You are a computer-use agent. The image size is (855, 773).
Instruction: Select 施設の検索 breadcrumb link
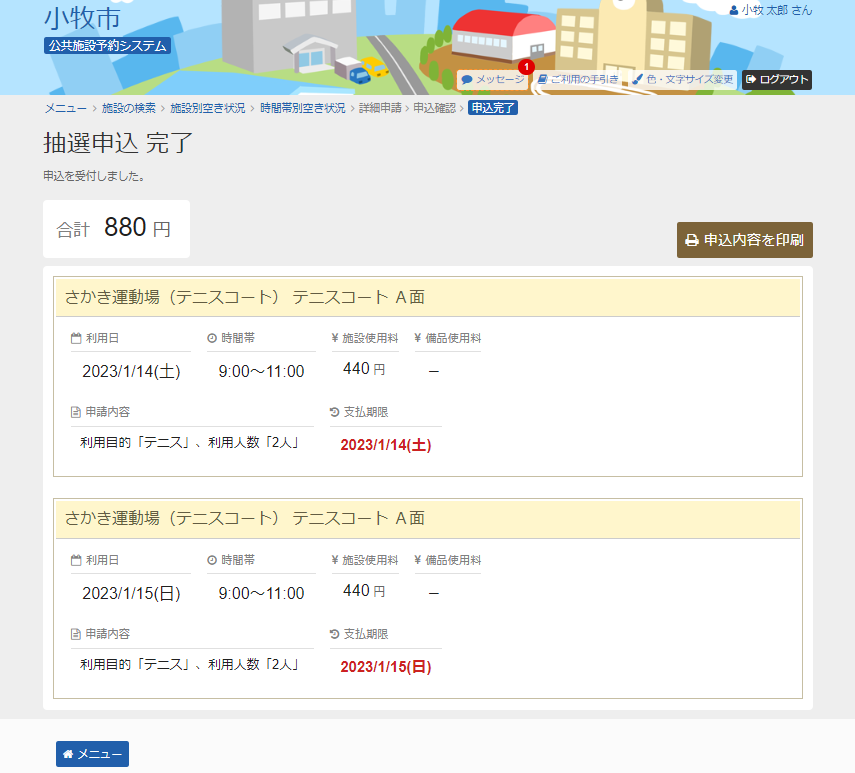[x=129, y=108]
